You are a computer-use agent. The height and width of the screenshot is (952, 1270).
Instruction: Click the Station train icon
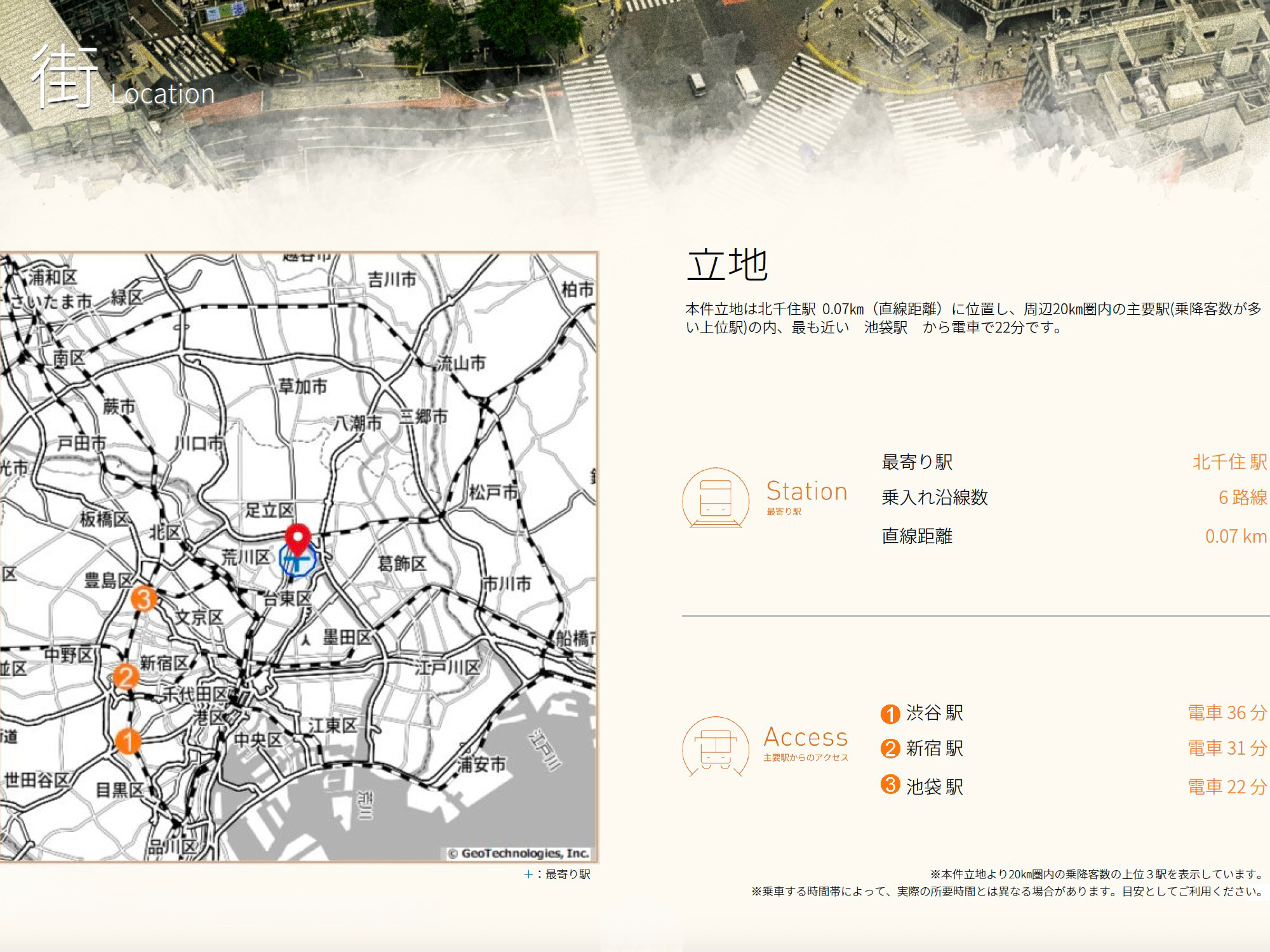(x=716, y=498)
